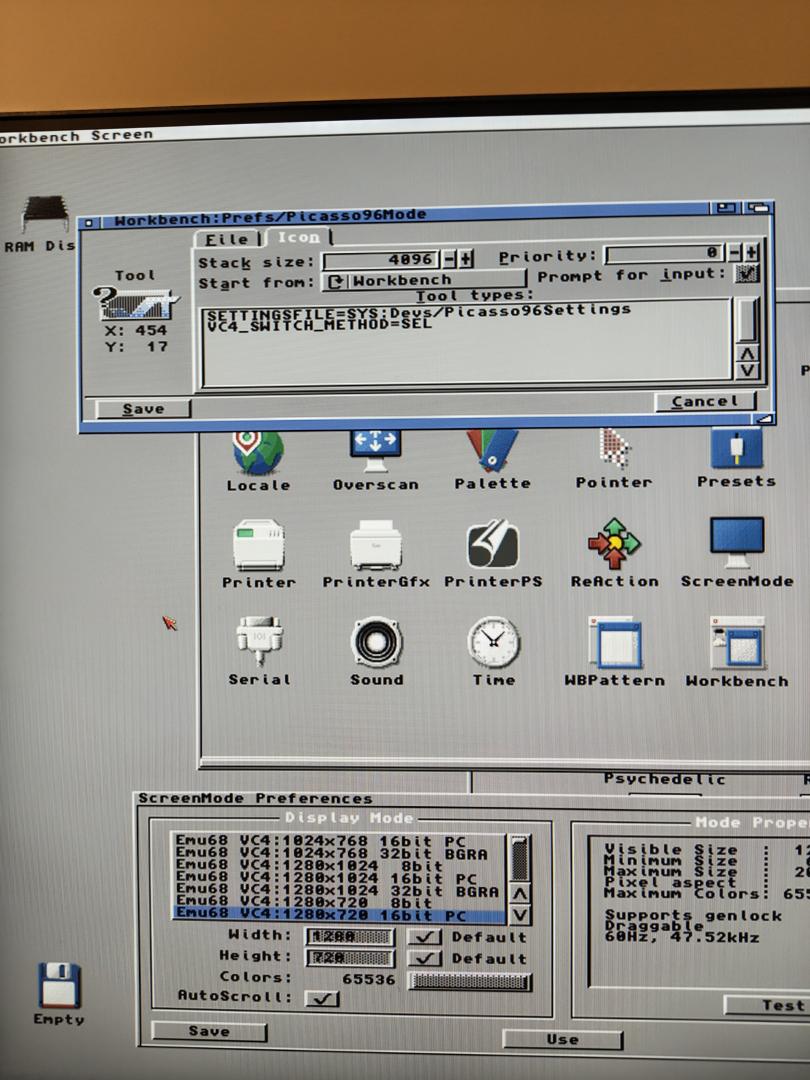Click the size gadget of Picasso96Mode window
Image resolution: width=810 pixels, height=1080 pixels.
pos(764,419)
